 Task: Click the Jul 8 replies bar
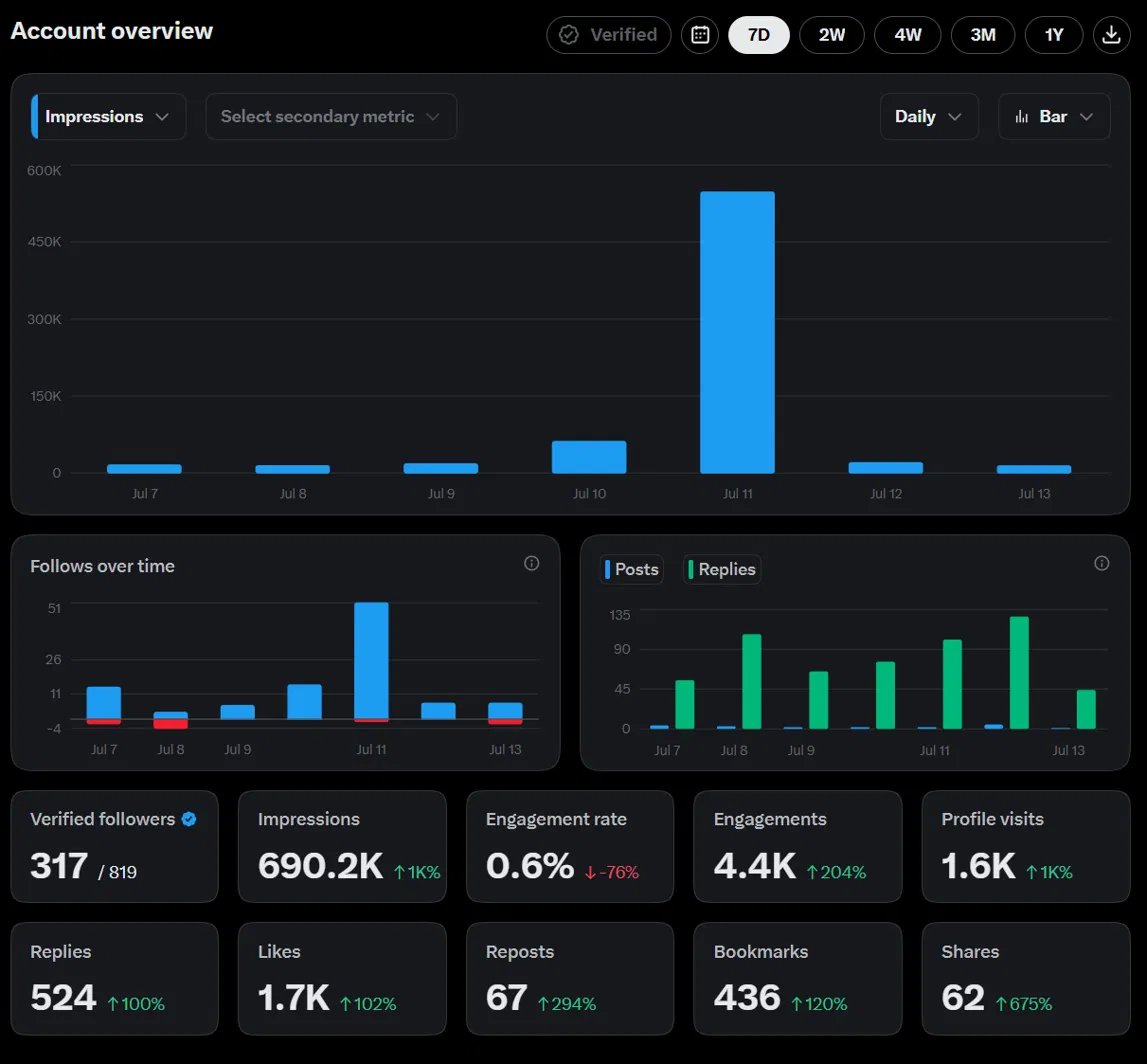[752, 682]
